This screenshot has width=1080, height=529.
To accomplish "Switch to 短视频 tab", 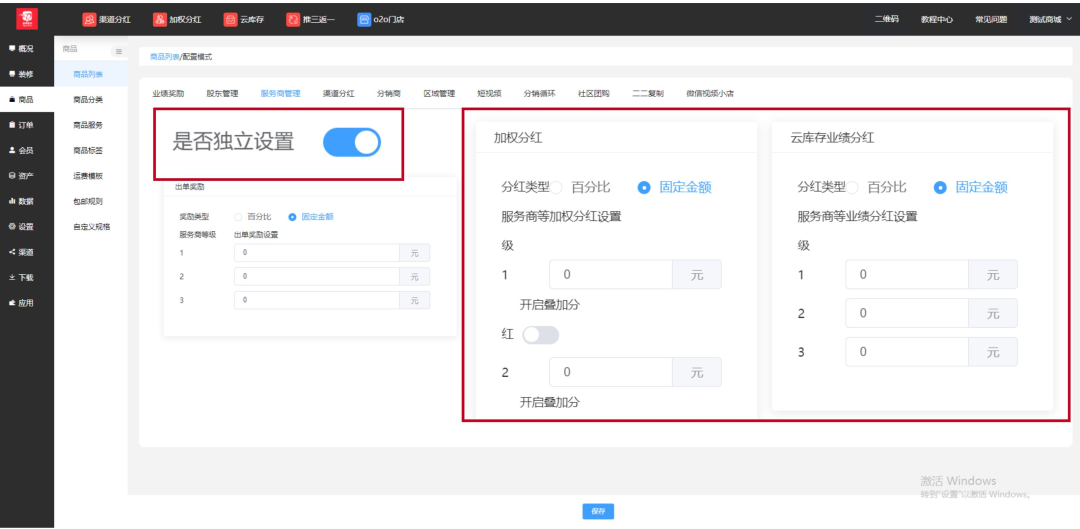I will (x=489, y=94).
